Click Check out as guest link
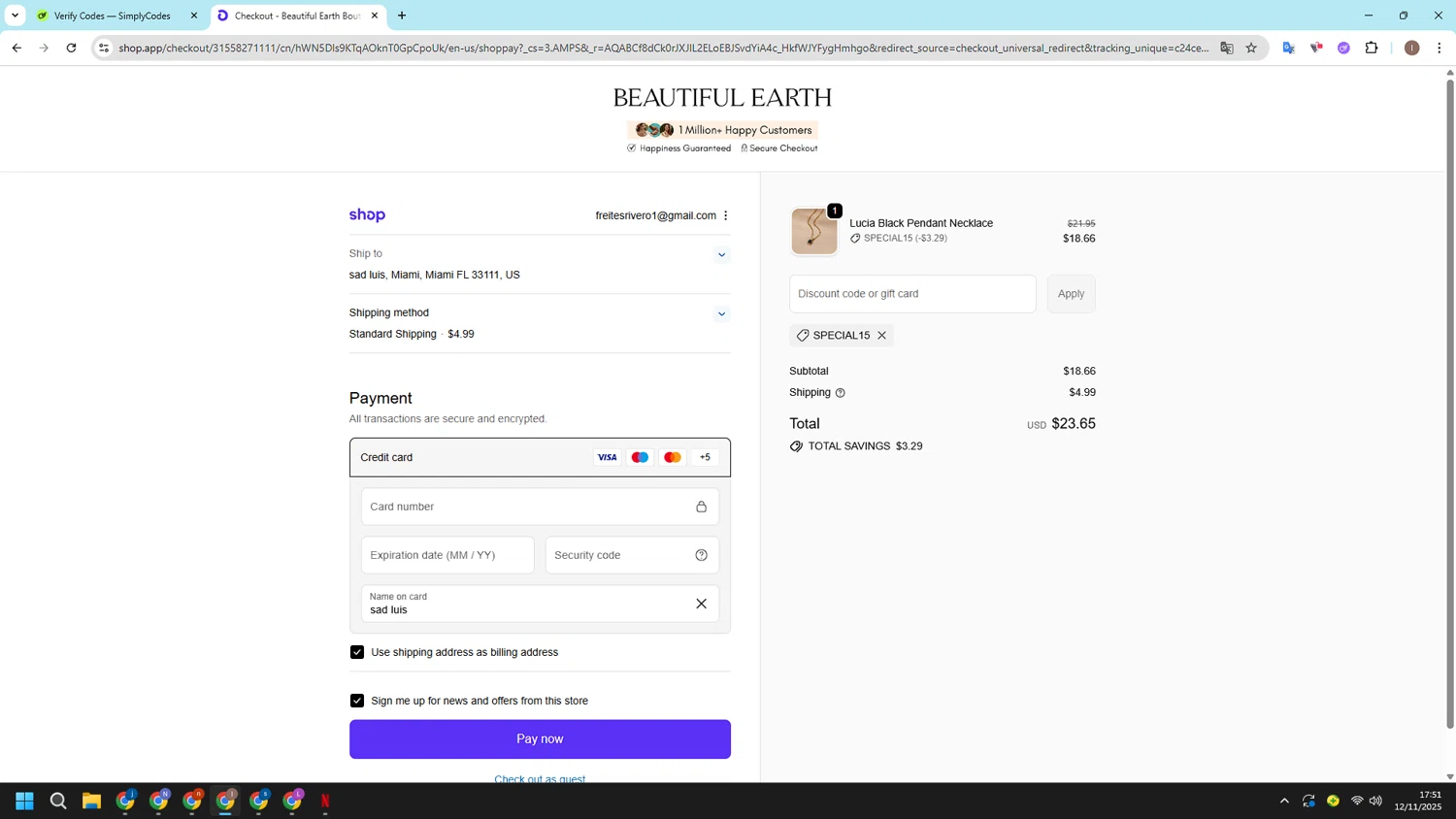This screenshot has height=819, width=1456. (540, 778)
